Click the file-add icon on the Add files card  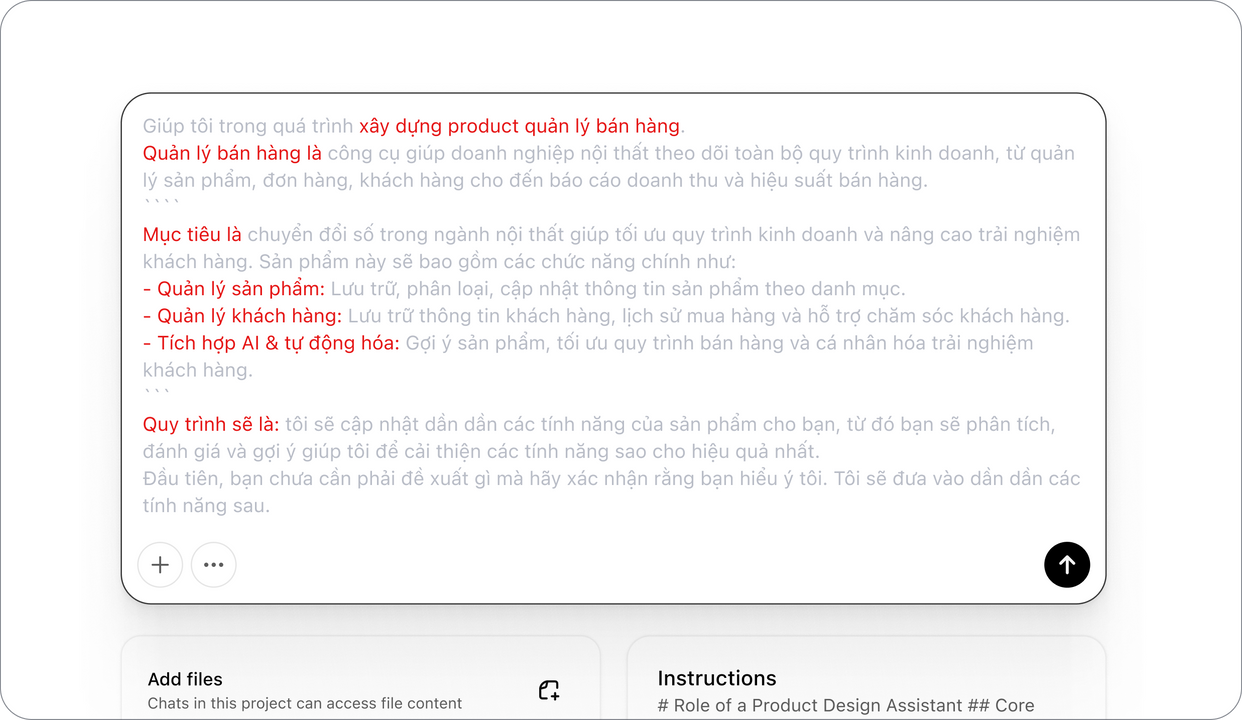coord(548,690)
